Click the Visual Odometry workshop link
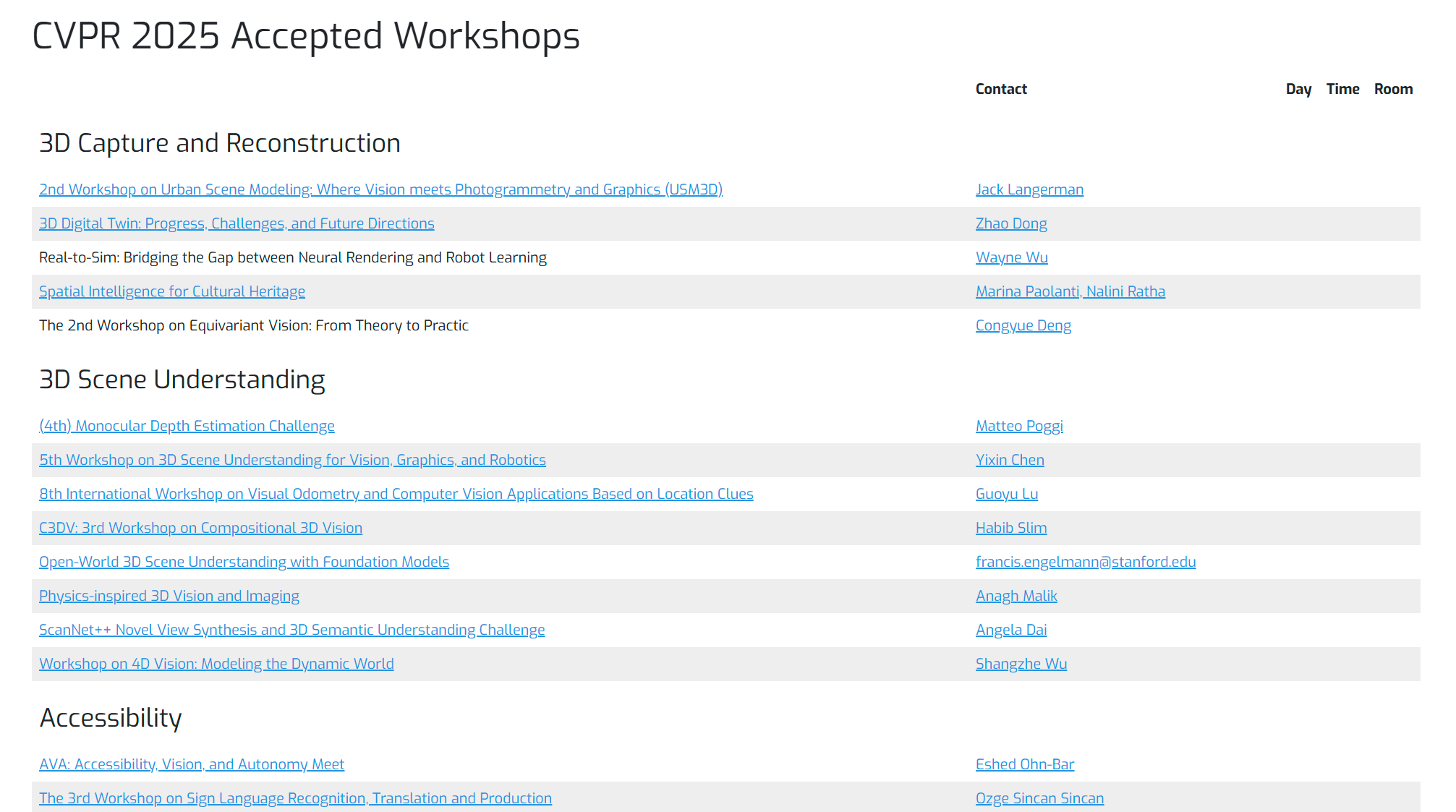1456x812 pixels. (x=396, y=493)
